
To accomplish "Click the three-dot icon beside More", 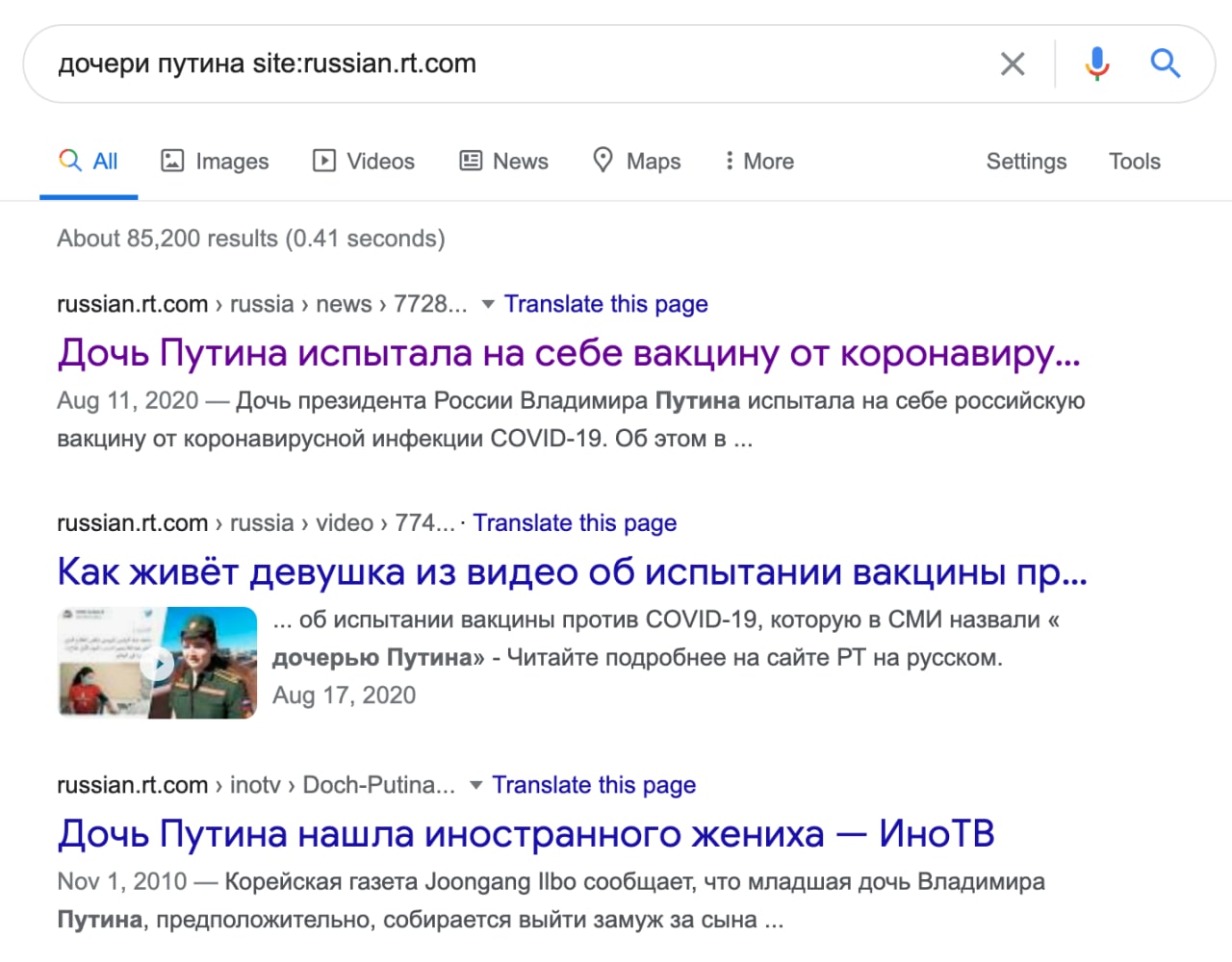I will [730, 161].
